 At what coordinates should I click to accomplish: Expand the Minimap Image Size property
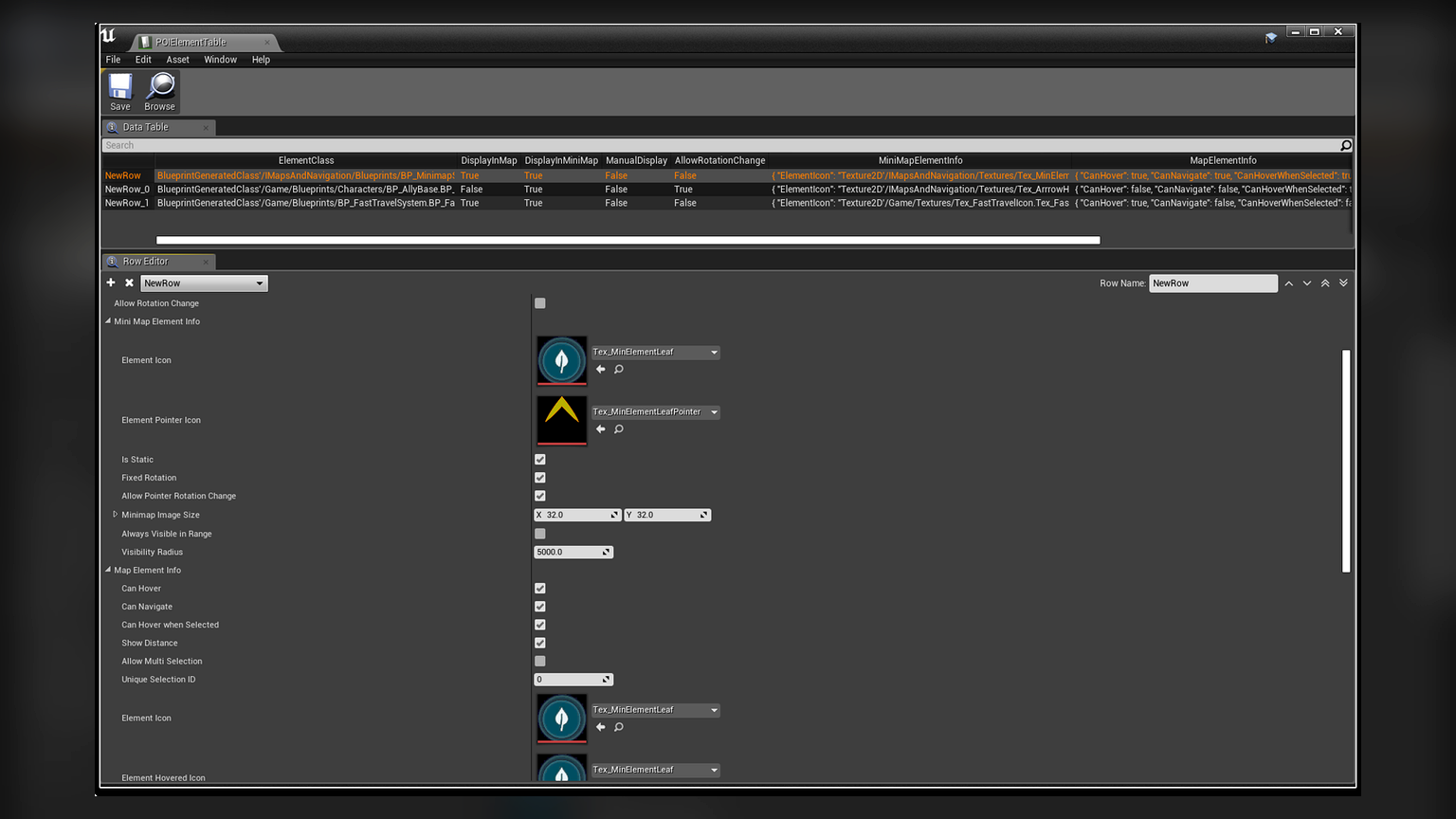coord(116,515)
